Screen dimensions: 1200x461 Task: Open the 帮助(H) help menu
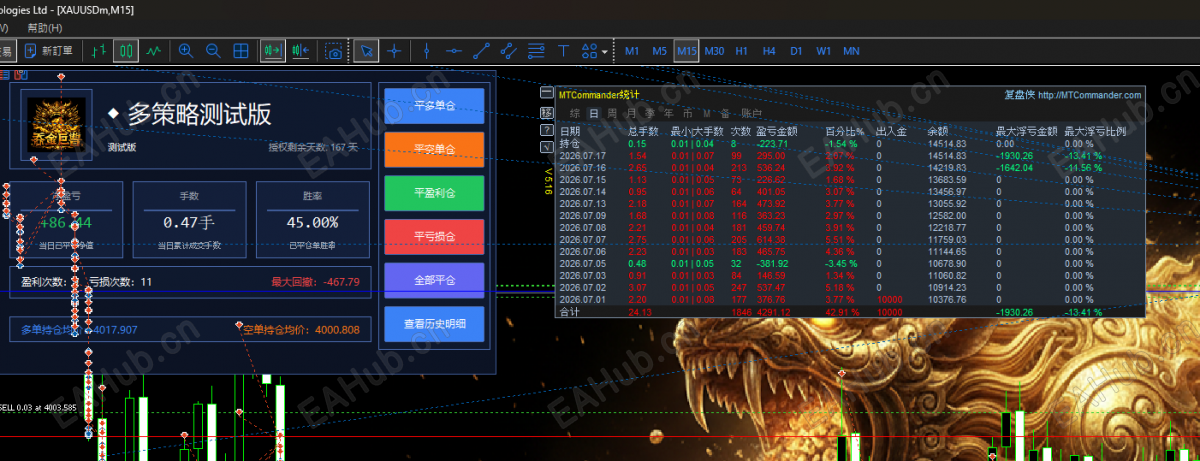43,28
